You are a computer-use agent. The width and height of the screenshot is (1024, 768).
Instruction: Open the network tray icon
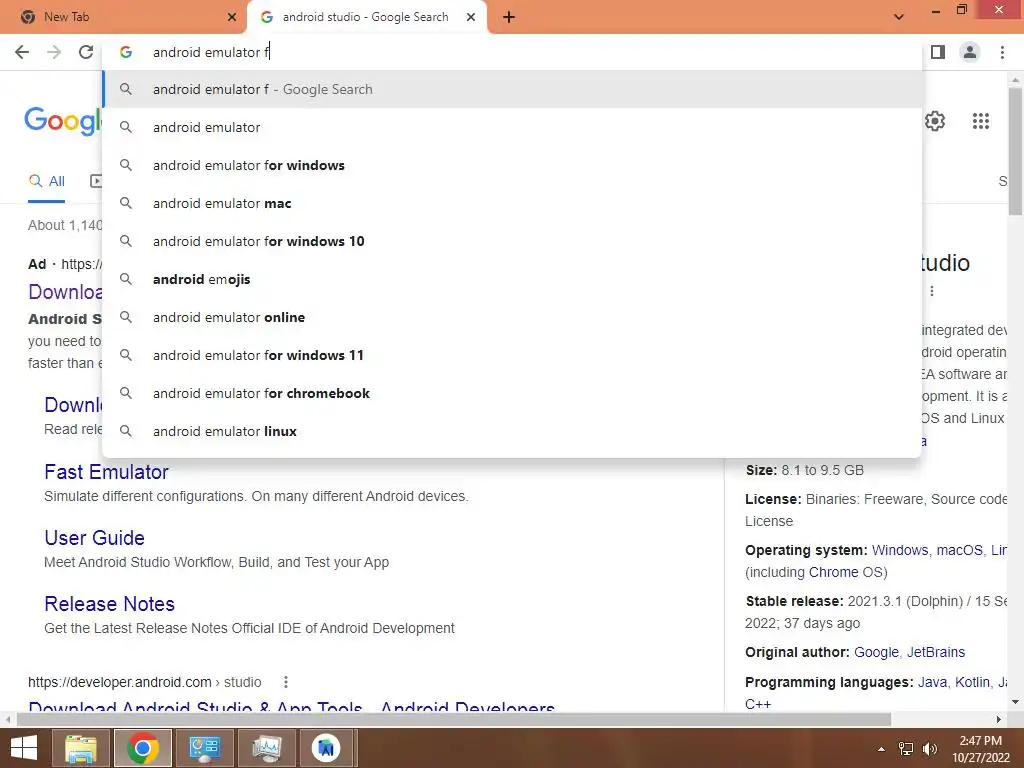click(906, 749)
